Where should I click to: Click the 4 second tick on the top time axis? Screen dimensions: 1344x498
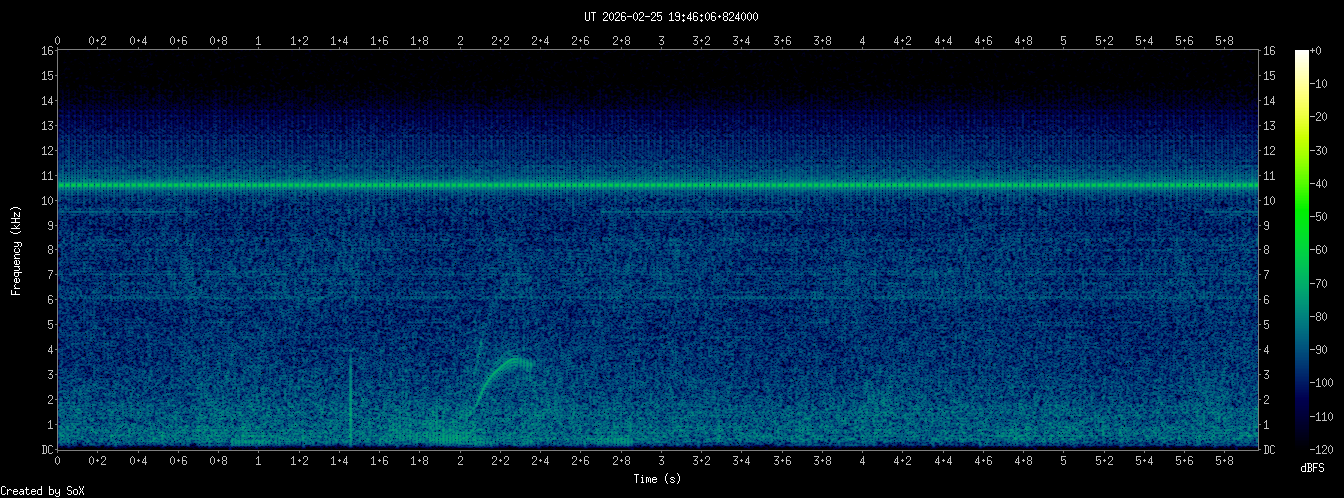(x=862, y=41)
